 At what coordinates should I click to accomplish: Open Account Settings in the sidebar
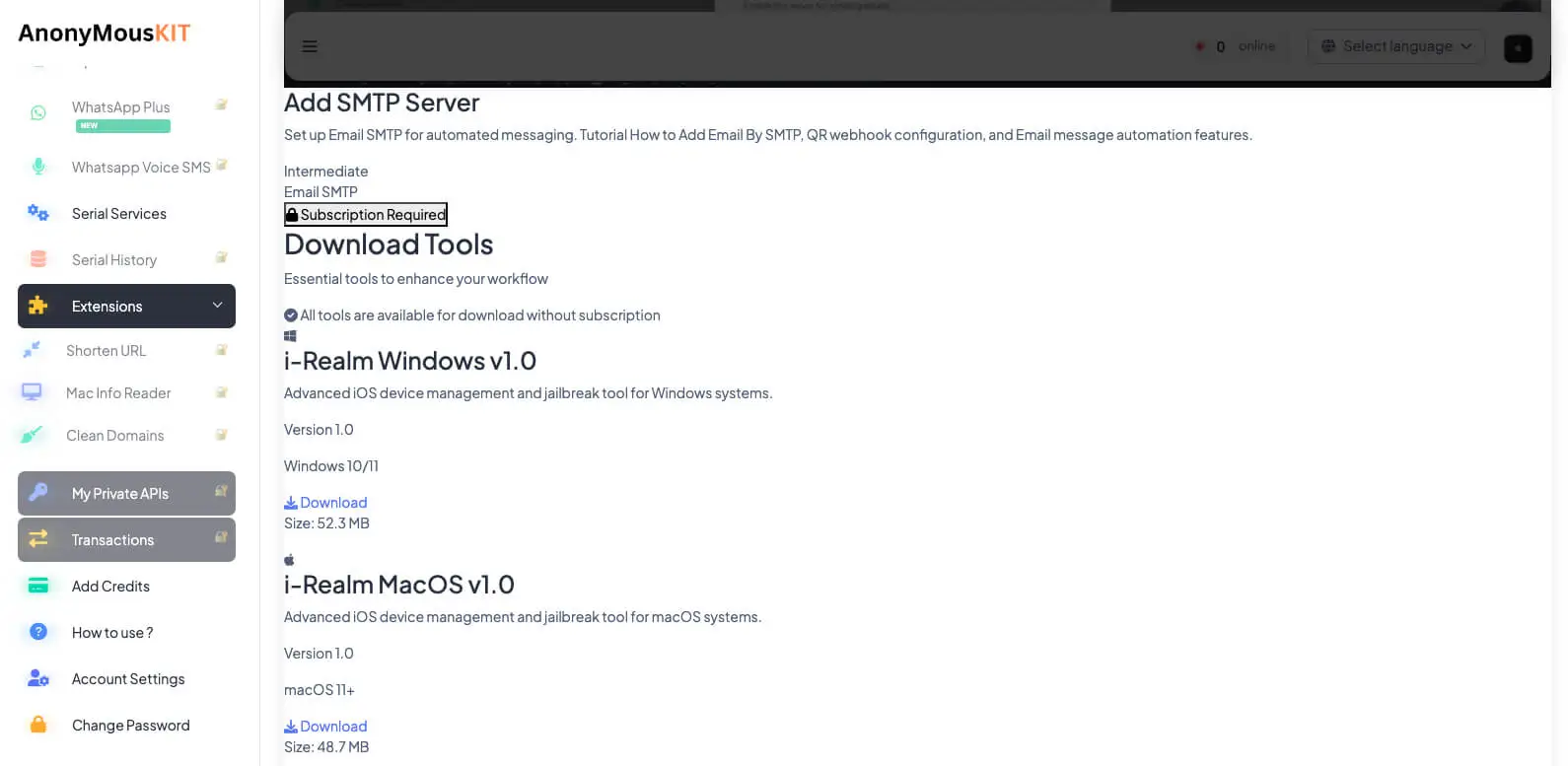(126, 678)
